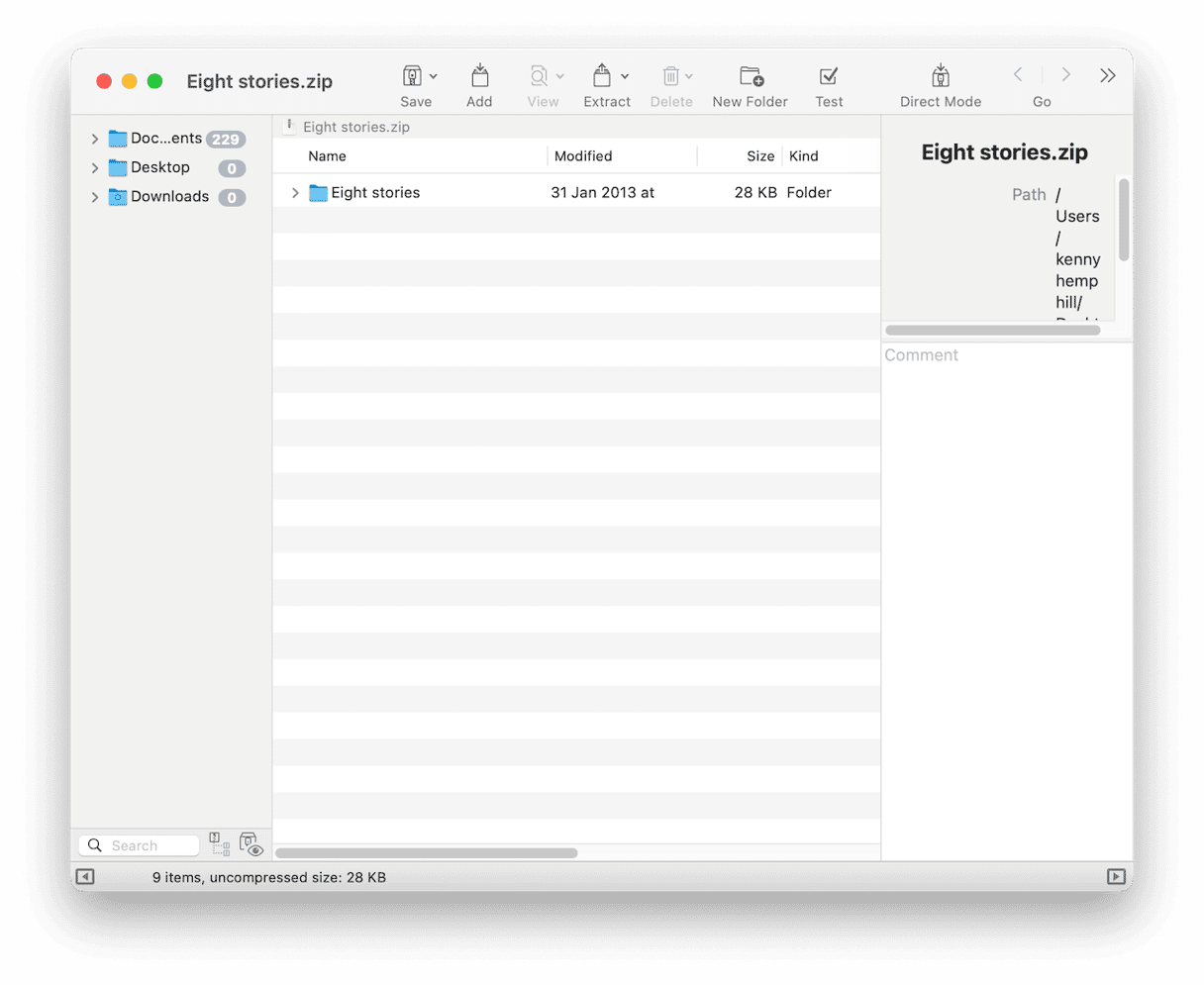This screenshot has height=985, width=1204.
Task: Open the Delete dropdown arrow
Action: click(x=689, y=76)
